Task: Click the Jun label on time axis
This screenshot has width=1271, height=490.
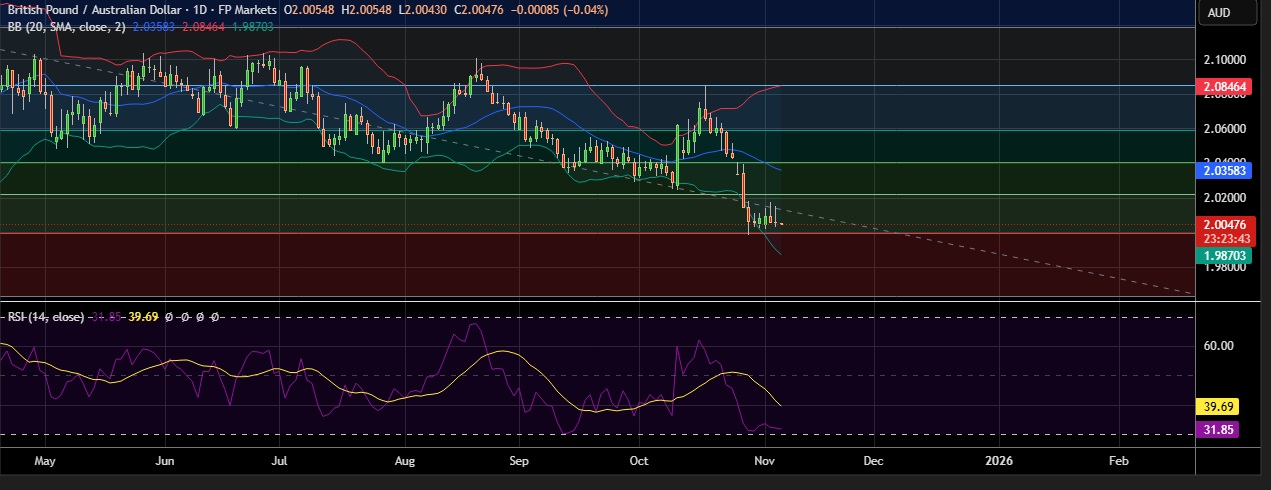Action: pos(166,462)
